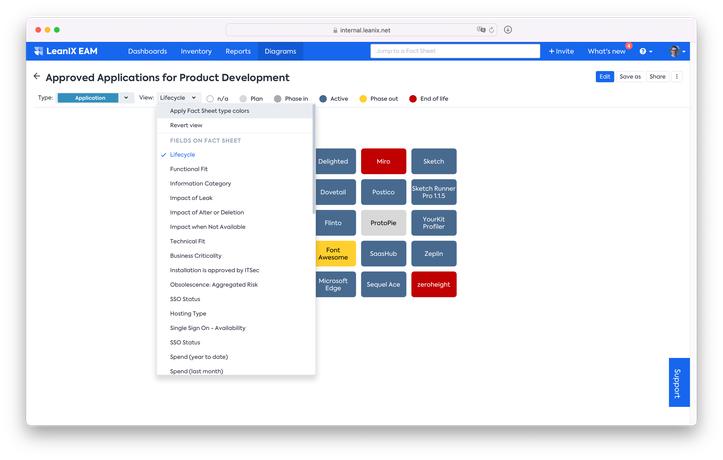723x460 pixels.
Task: Select Single Sign On - Availability
Action: tap(235, 328)
